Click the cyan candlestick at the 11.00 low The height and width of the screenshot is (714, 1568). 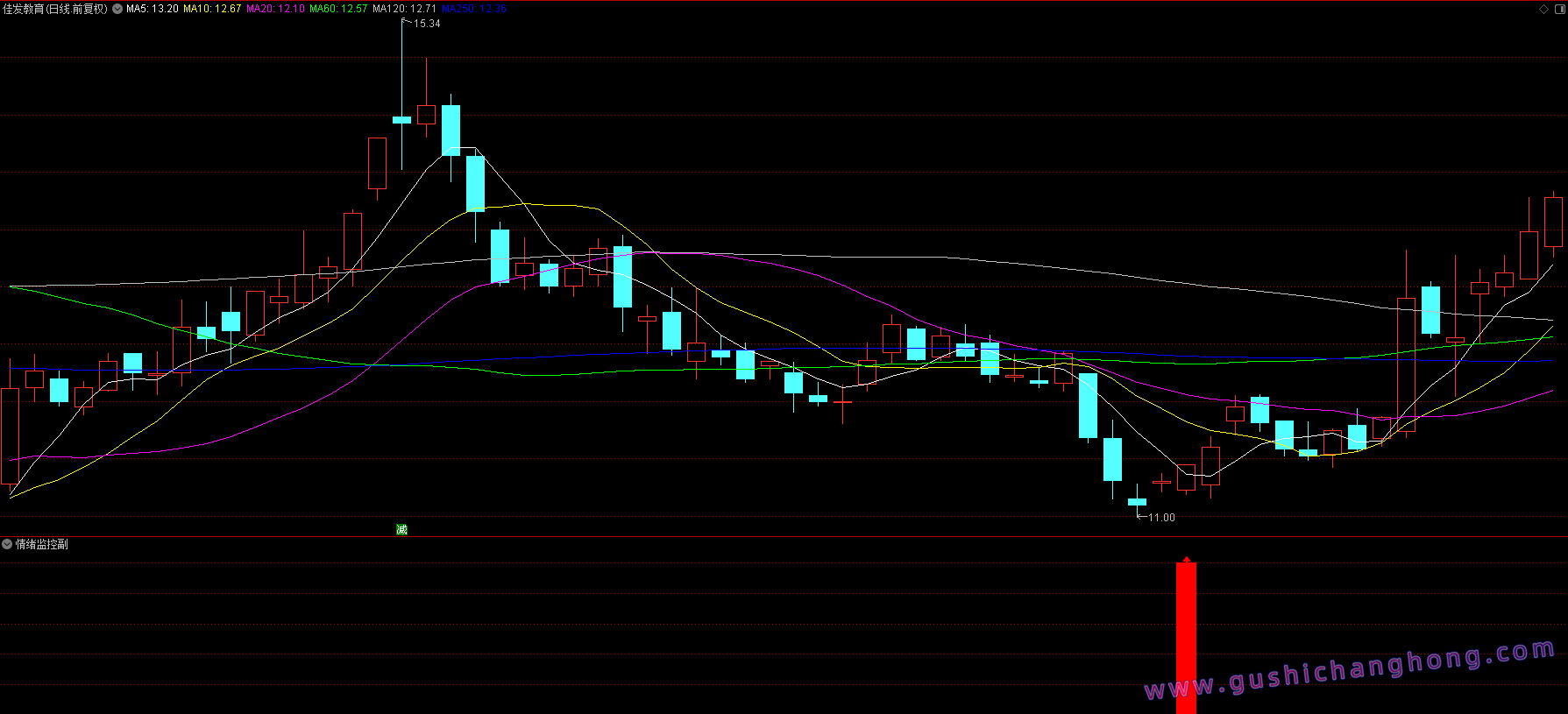click(1137, 502)
